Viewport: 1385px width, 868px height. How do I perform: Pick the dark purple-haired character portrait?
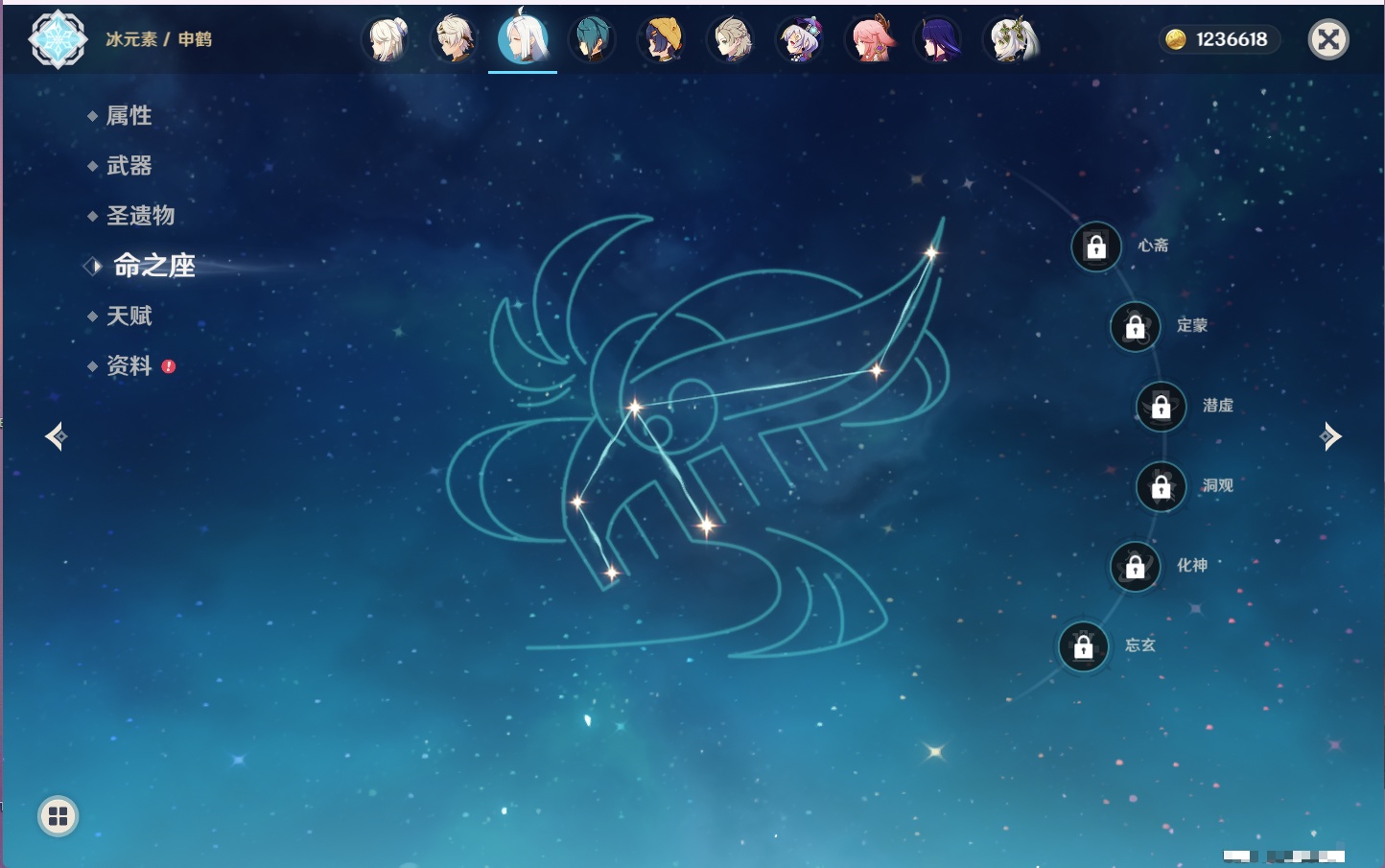[939, 40]
